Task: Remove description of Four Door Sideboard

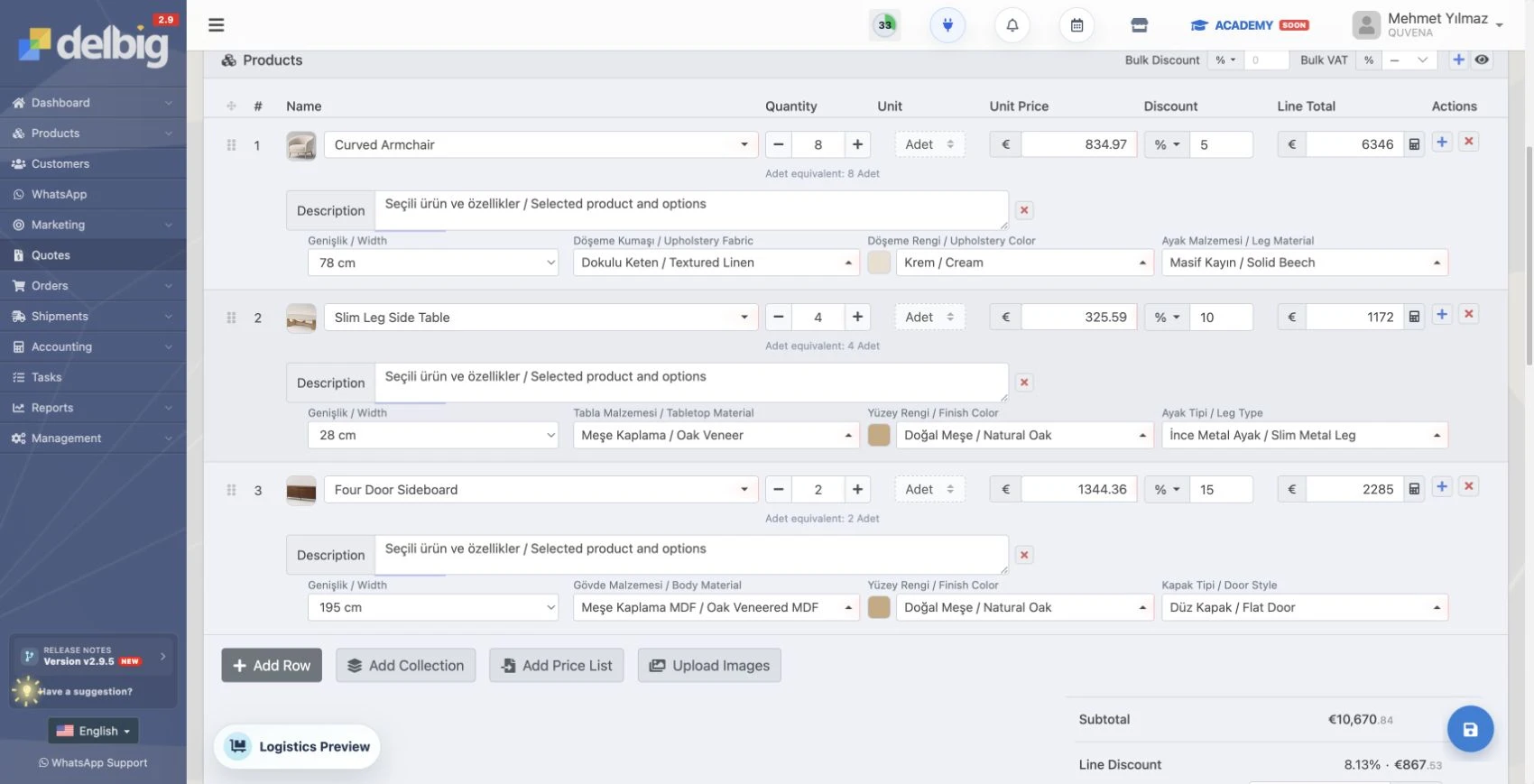Action: (x=1024, y=555)
